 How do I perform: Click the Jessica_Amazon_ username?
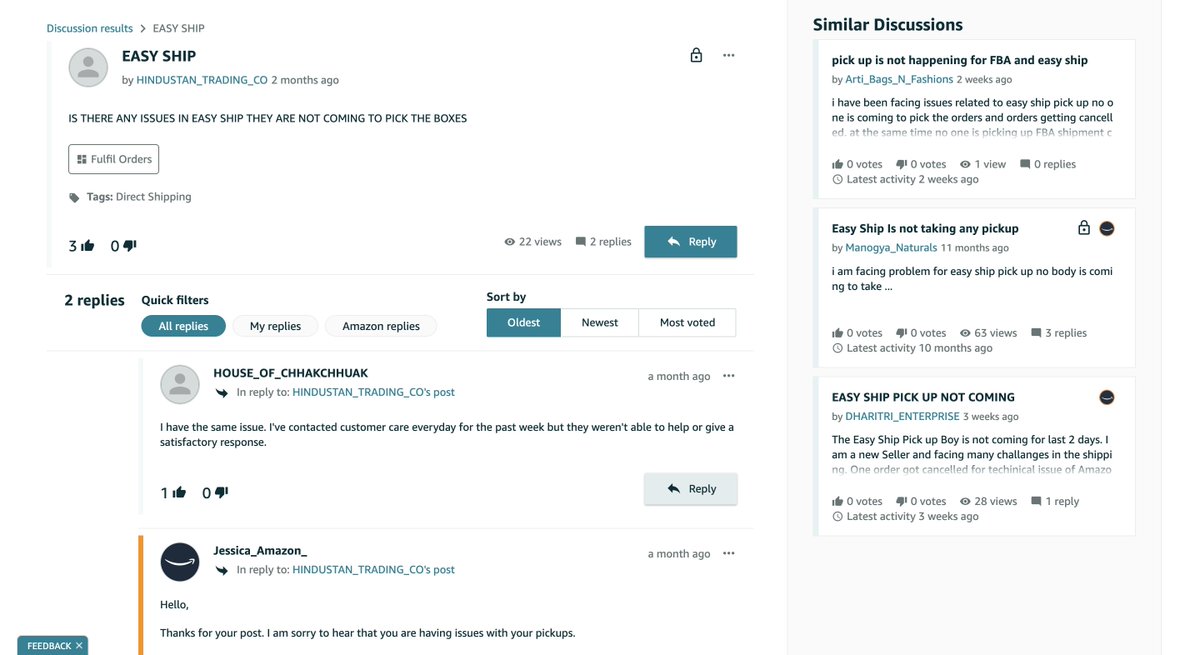point(260,551)
